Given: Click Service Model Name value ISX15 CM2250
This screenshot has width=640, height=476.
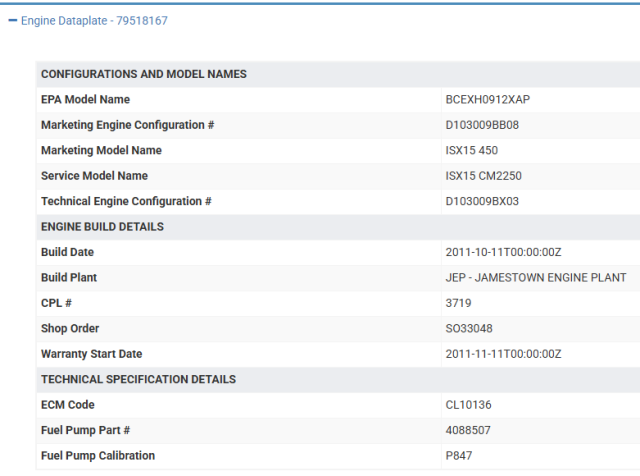Looking at the screenshot, I should click(x=483, y=176).
